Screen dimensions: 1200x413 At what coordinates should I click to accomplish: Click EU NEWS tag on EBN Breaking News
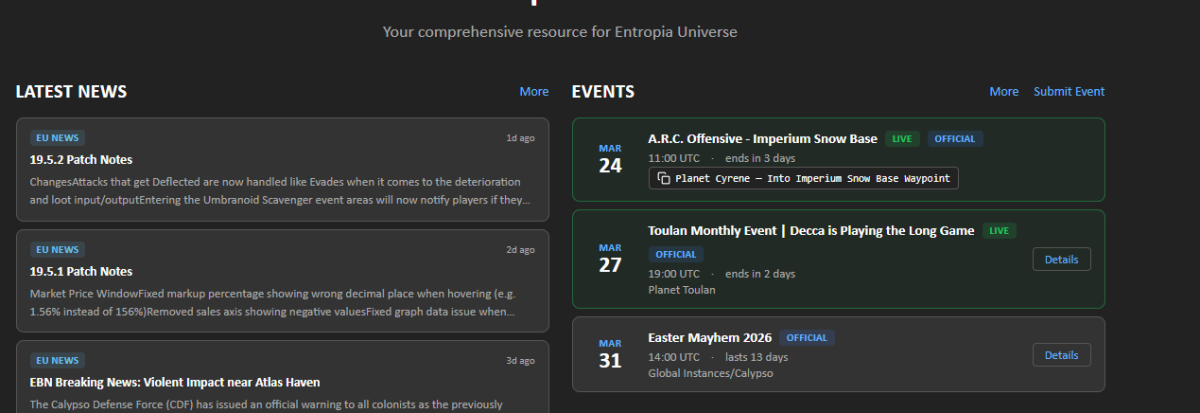[x=57, y=360]
